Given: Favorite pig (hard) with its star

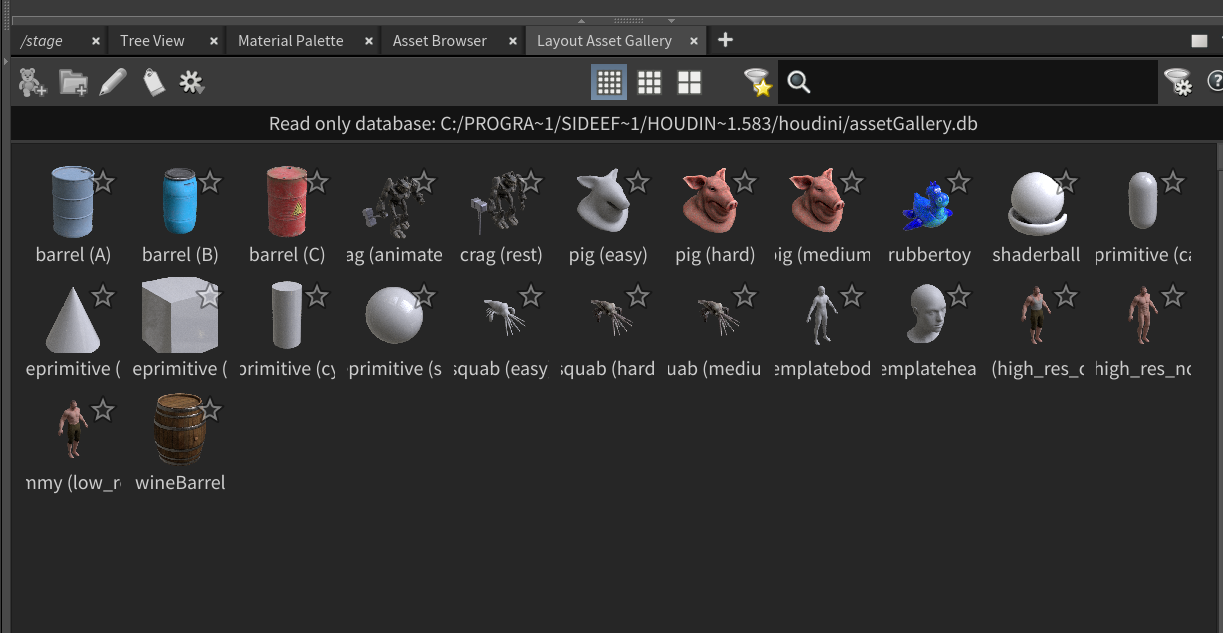Looking at the screenshot, I should (745, 181).
